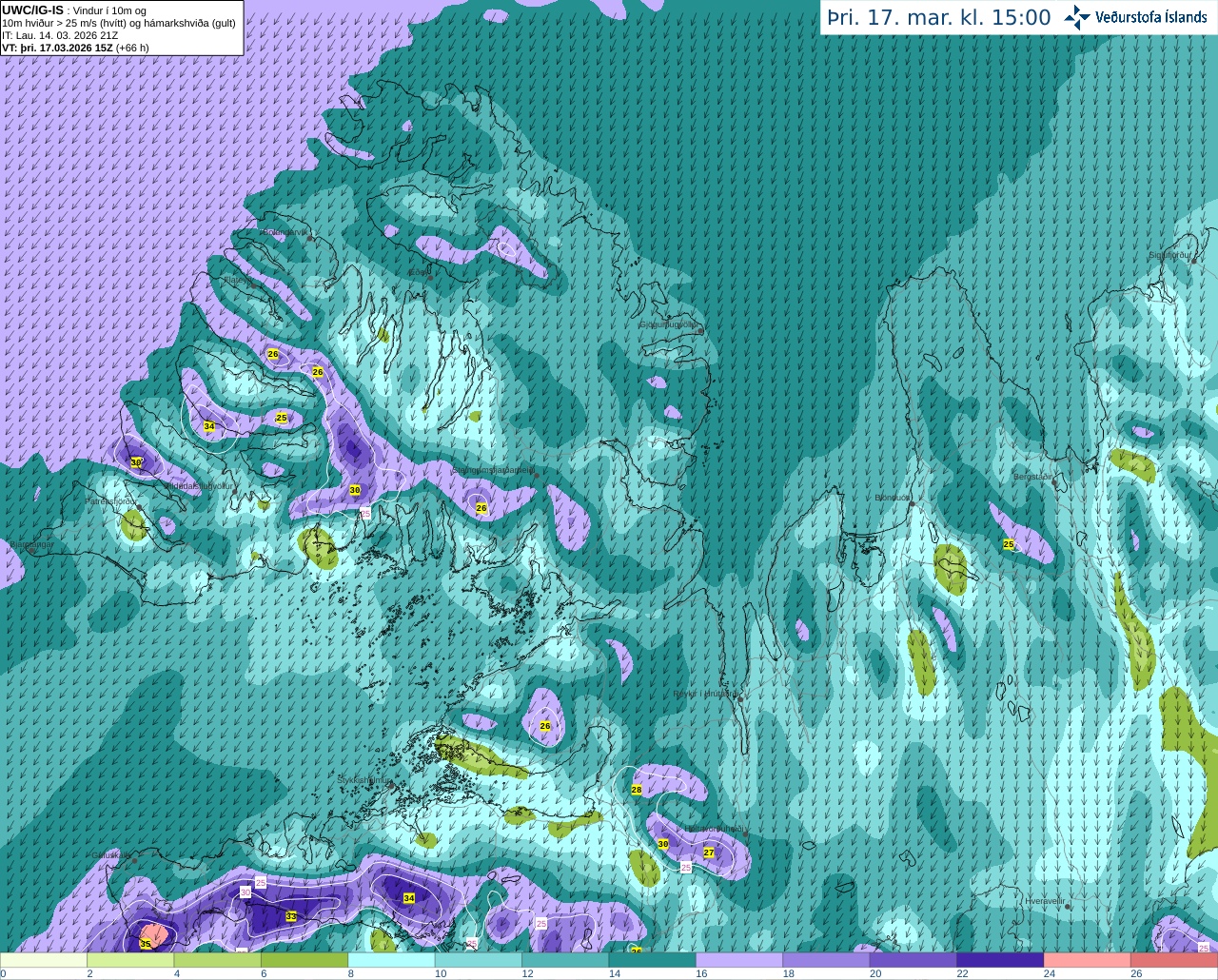Click the 'IT: Lau. 14. 03. 2026 21Z' line

tap(60, 35)
